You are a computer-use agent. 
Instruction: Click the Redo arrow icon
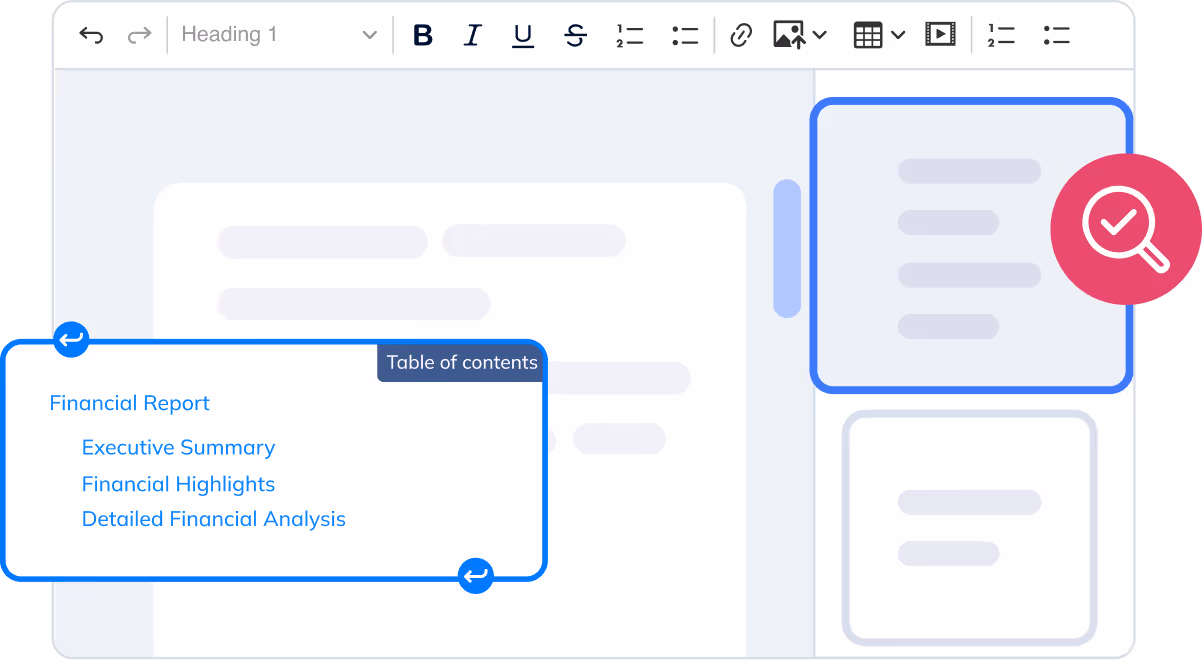139,36
